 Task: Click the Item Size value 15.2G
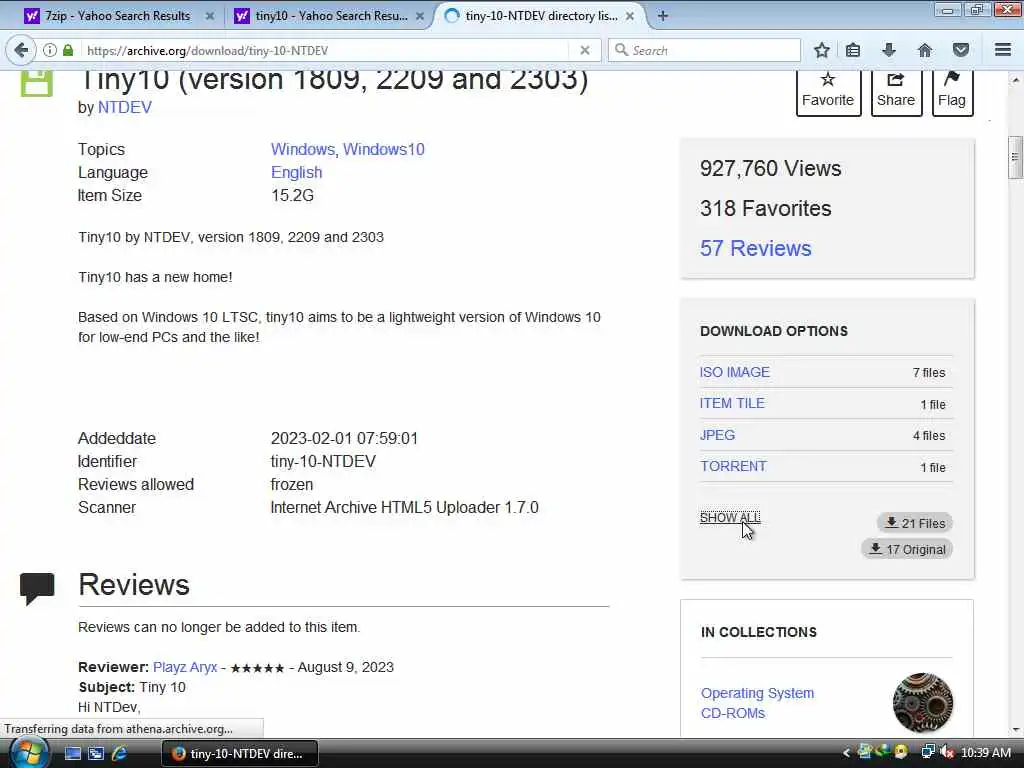(293, 196)
